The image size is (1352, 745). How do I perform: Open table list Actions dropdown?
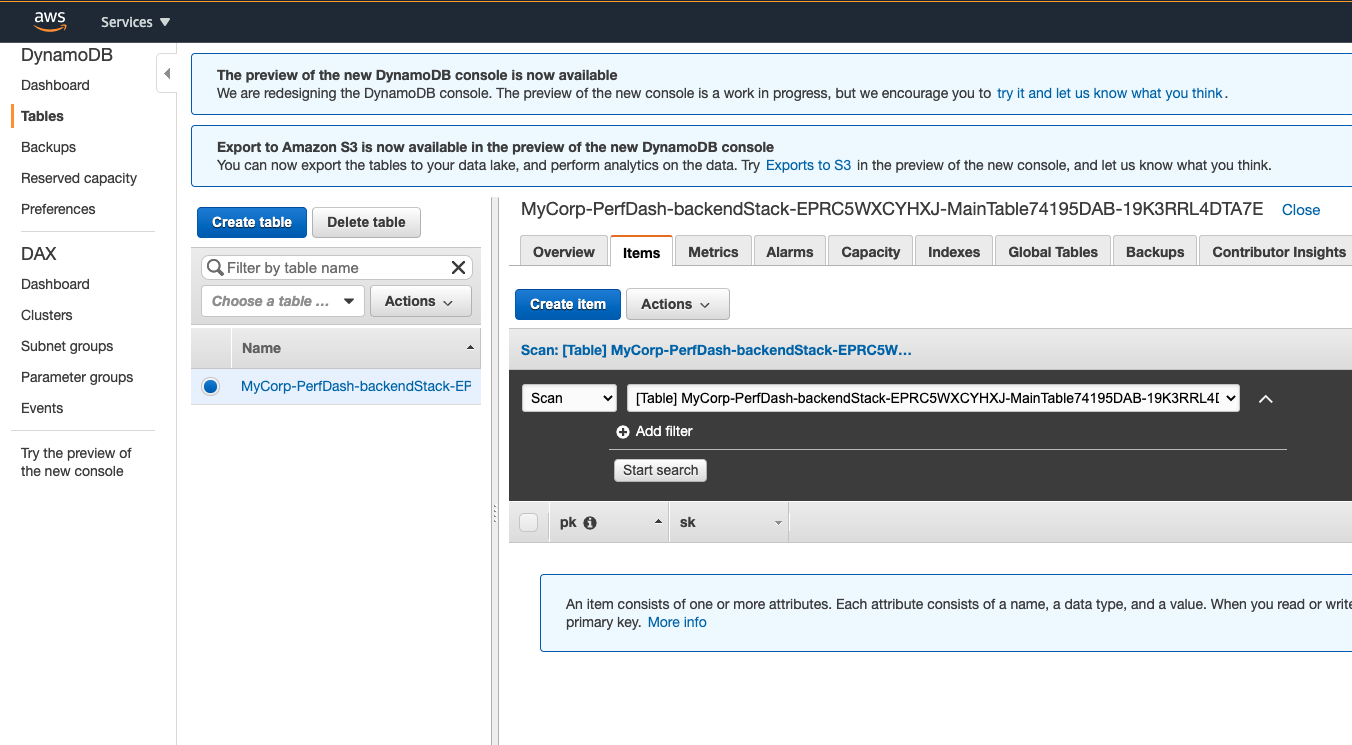tap(420, 301)
